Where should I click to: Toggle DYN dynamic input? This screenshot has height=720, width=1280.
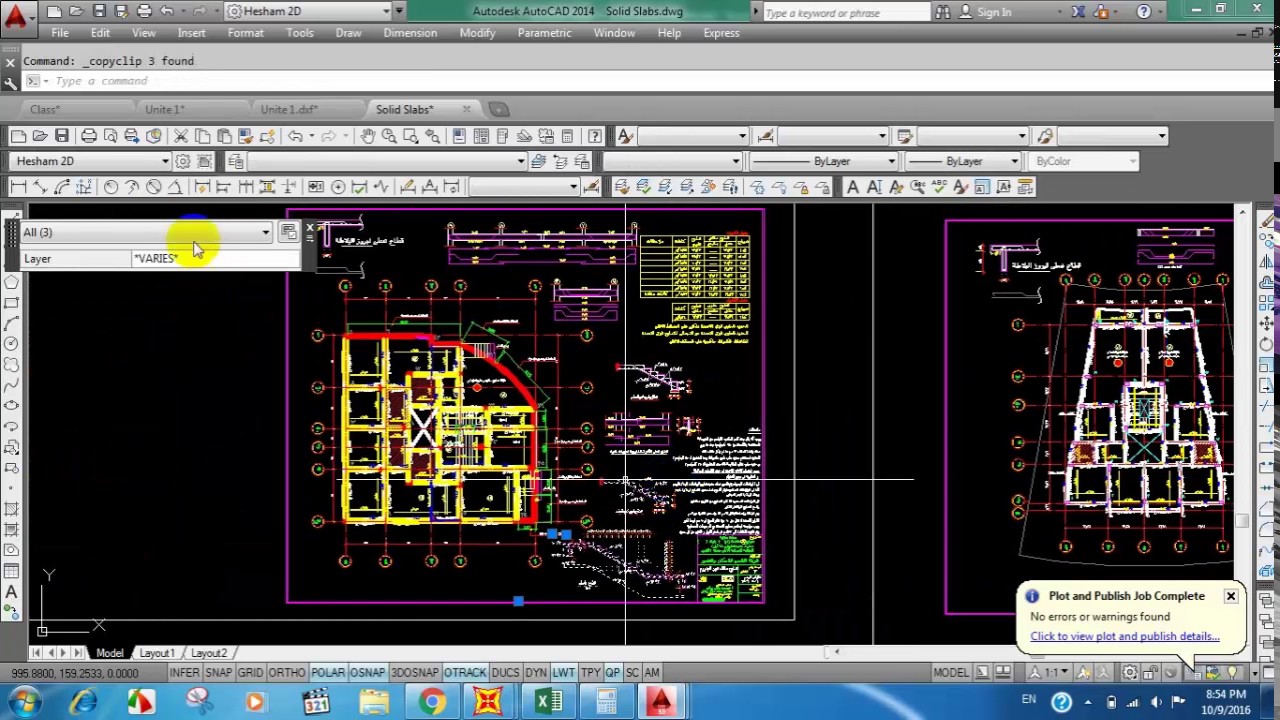(536, 673)
